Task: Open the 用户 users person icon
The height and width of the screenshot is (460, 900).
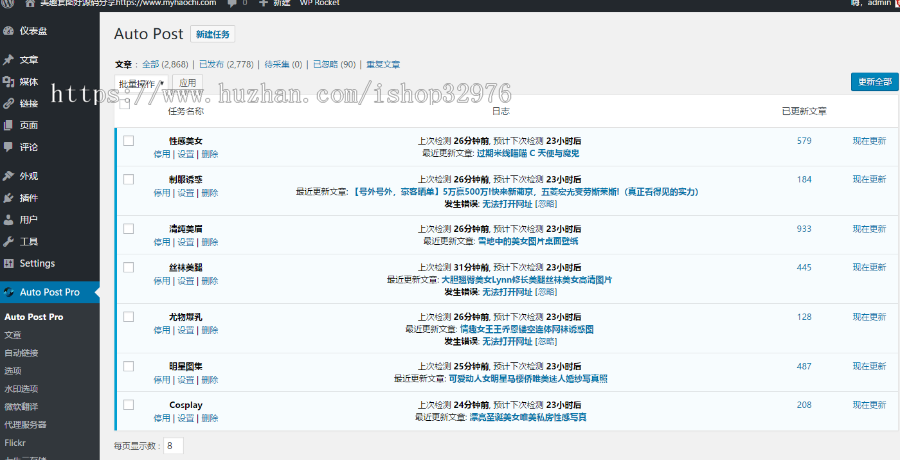Action: [x=8, y=220]
